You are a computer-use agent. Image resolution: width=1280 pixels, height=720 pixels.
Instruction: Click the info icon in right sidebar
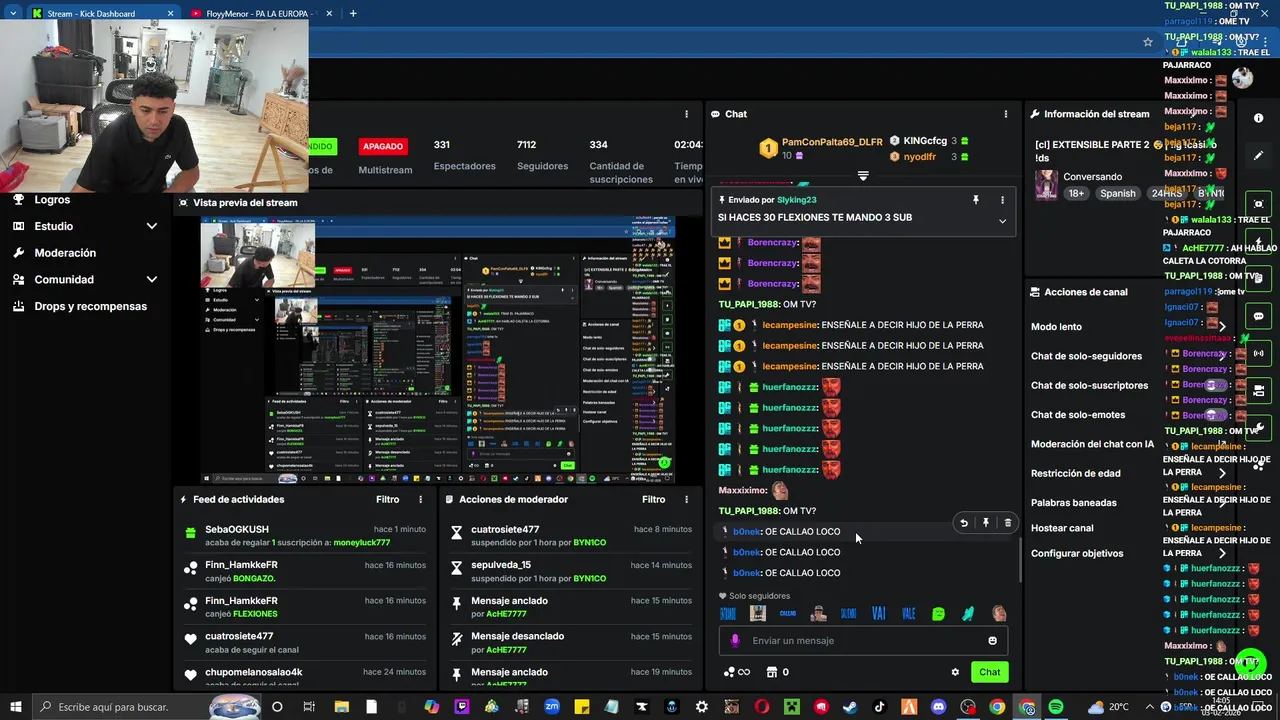tap(1258, 118)
